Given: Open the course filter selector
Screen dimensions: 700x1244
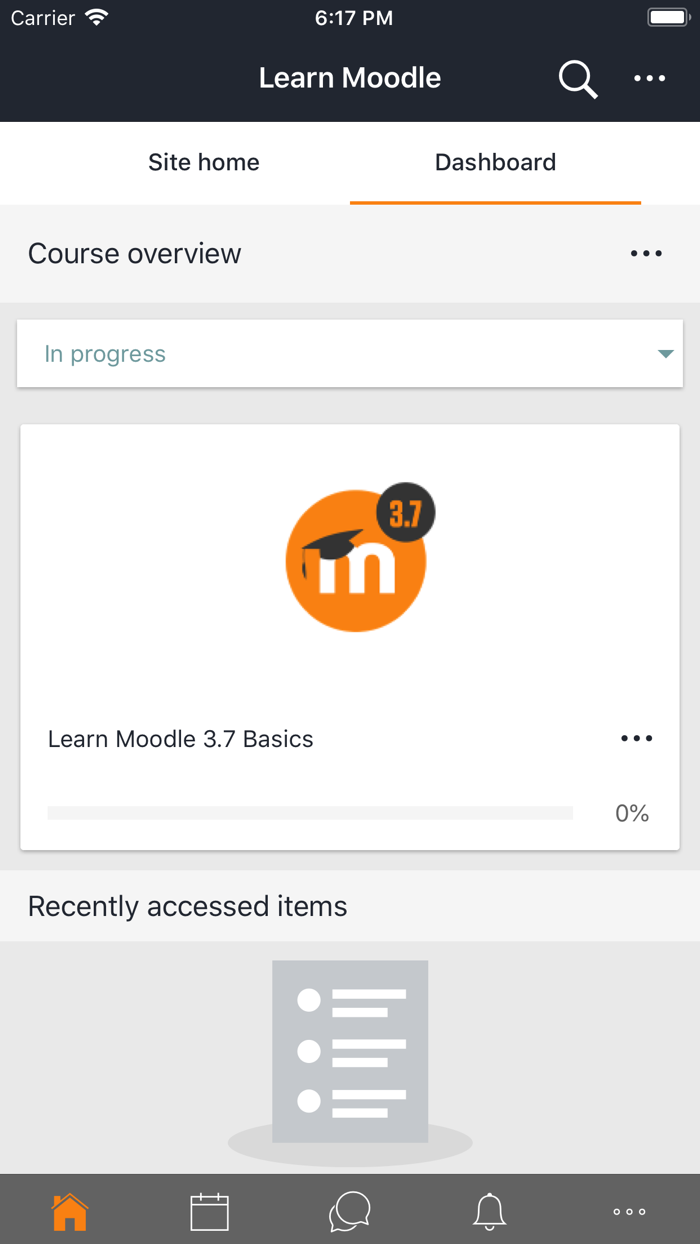Looking at the screenshot, I should 350,353.
